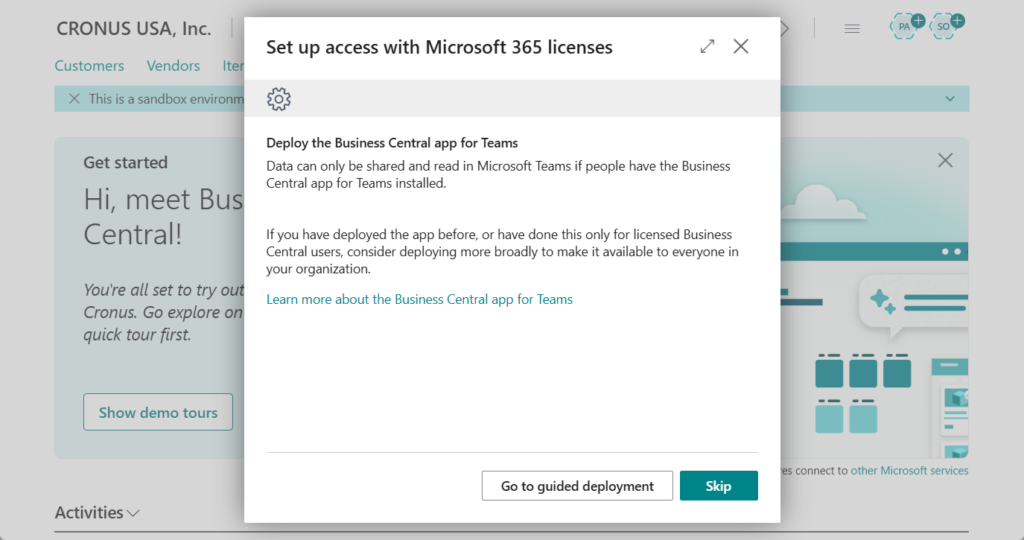1024x540 pixels.
Task: Close the Get started banner
Action: [x=945, y=161]
